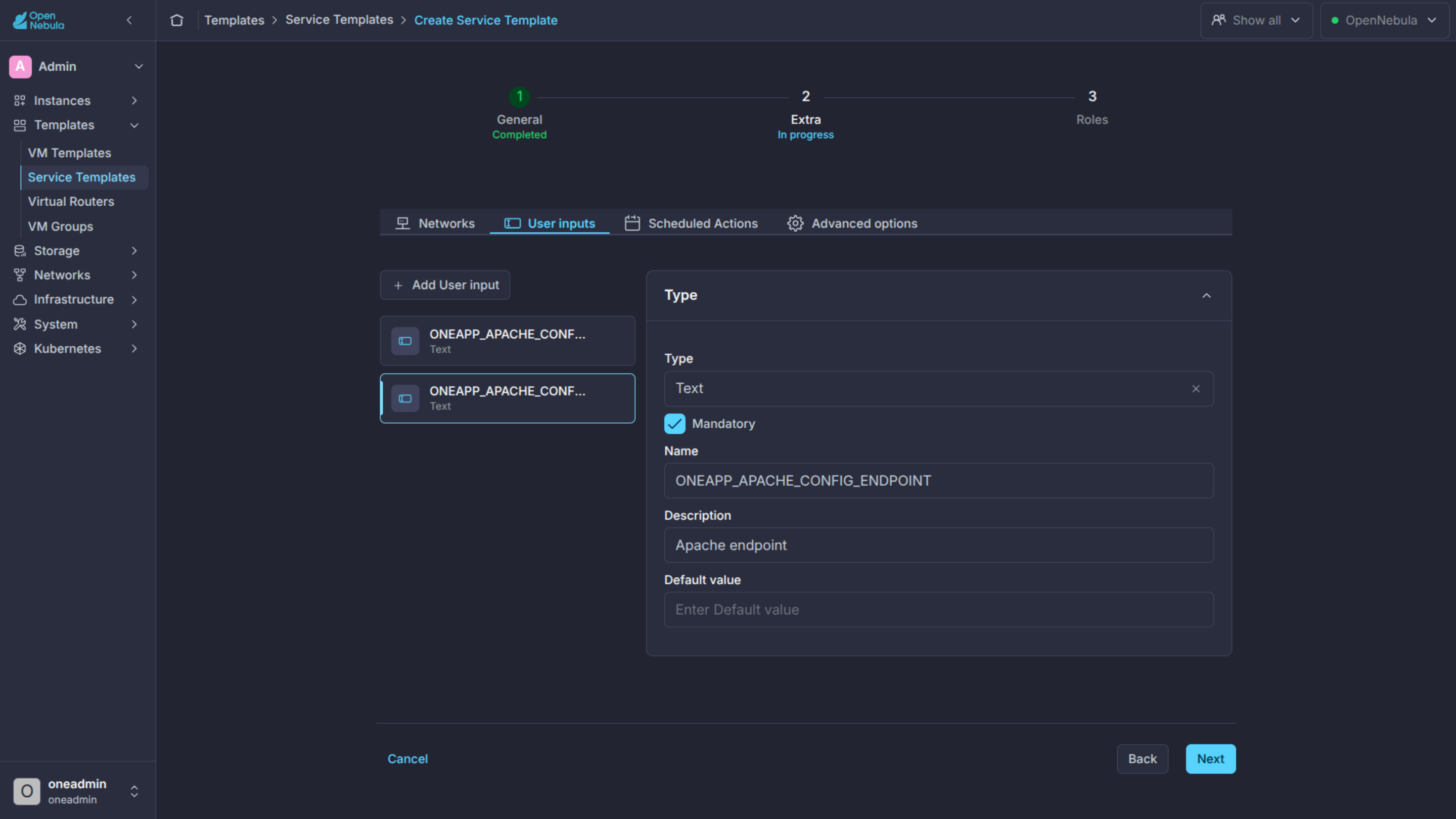Click the Infrastructure cloud icon
The height and width of the screenshot is (819, 1456).
coord(20,300)
